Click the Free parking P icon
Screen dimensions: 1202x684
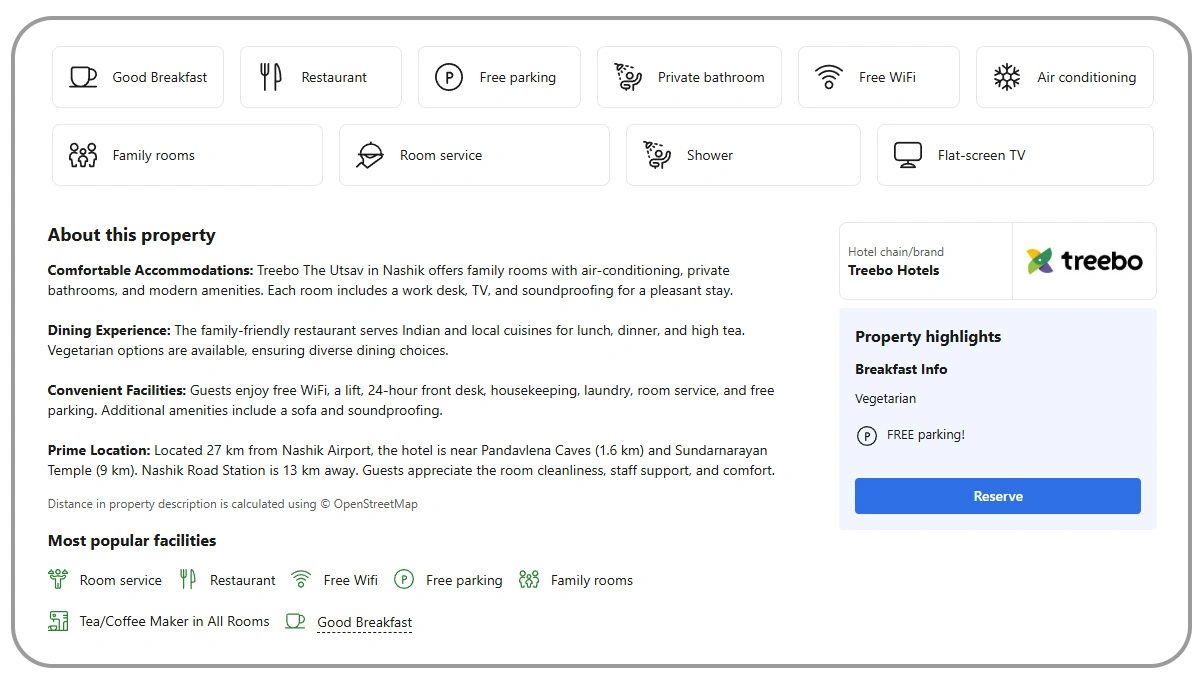click(x=450, y=76)
